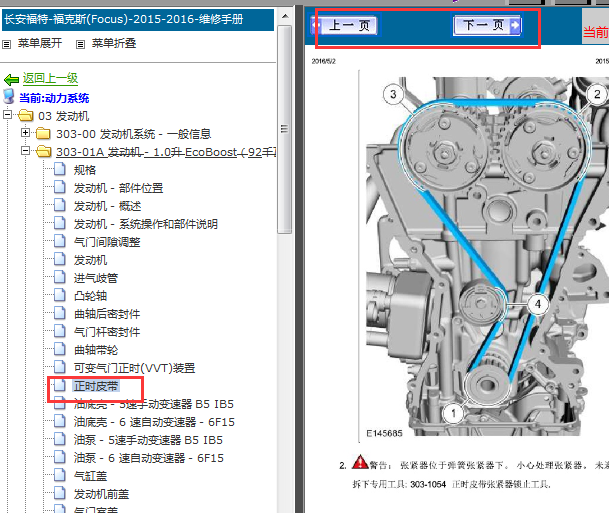Click the document icon beside 进气歧管
This screenshot has width=609, height=513.
coord(59,277)
